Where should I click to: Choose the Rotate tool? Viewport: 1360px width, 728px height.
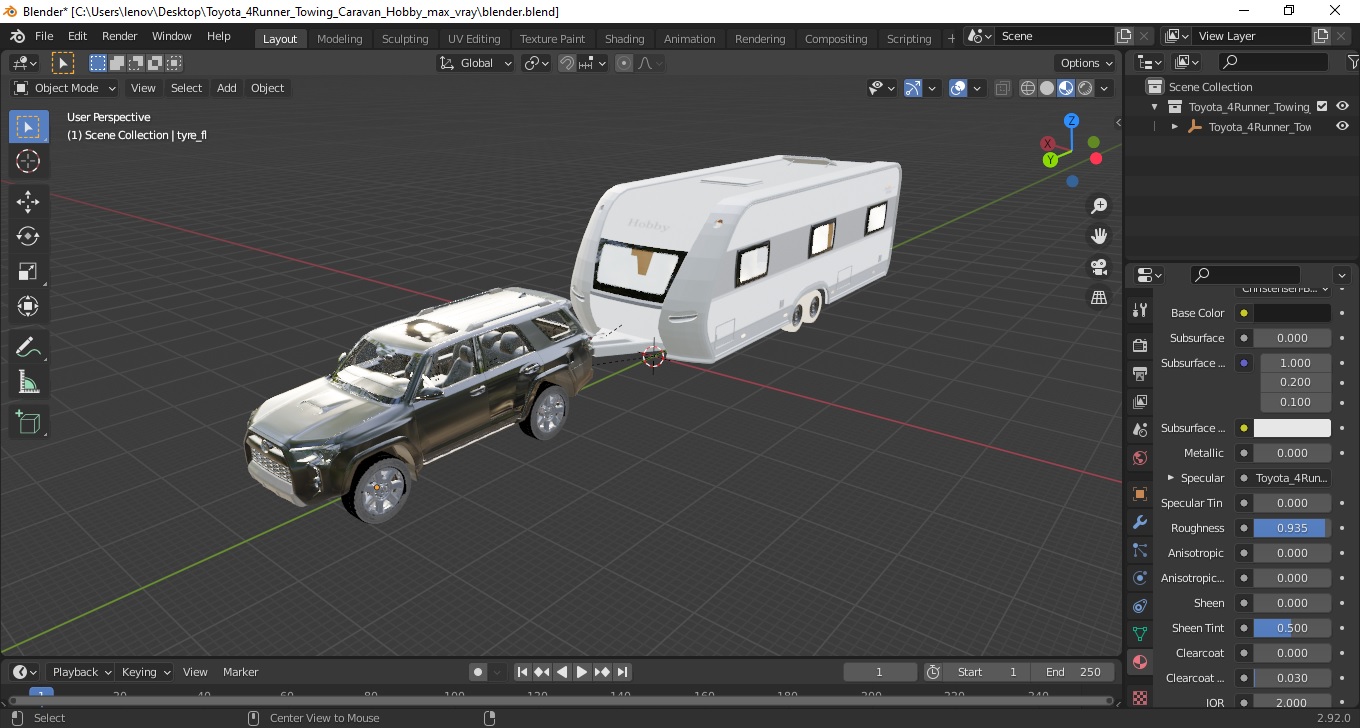(28, 236)
